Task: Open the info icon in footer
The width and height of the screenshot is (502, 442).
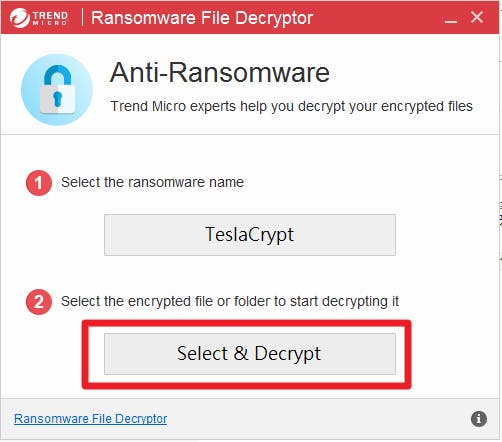Action: coord(479,419)
